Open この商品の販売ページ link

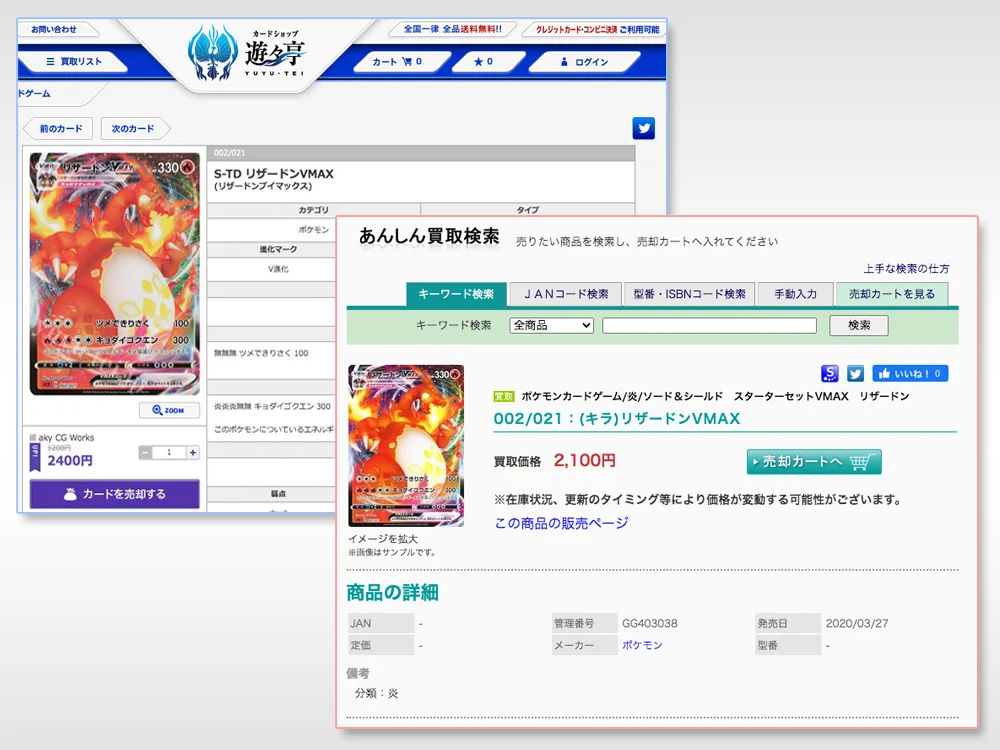(561, 523)
